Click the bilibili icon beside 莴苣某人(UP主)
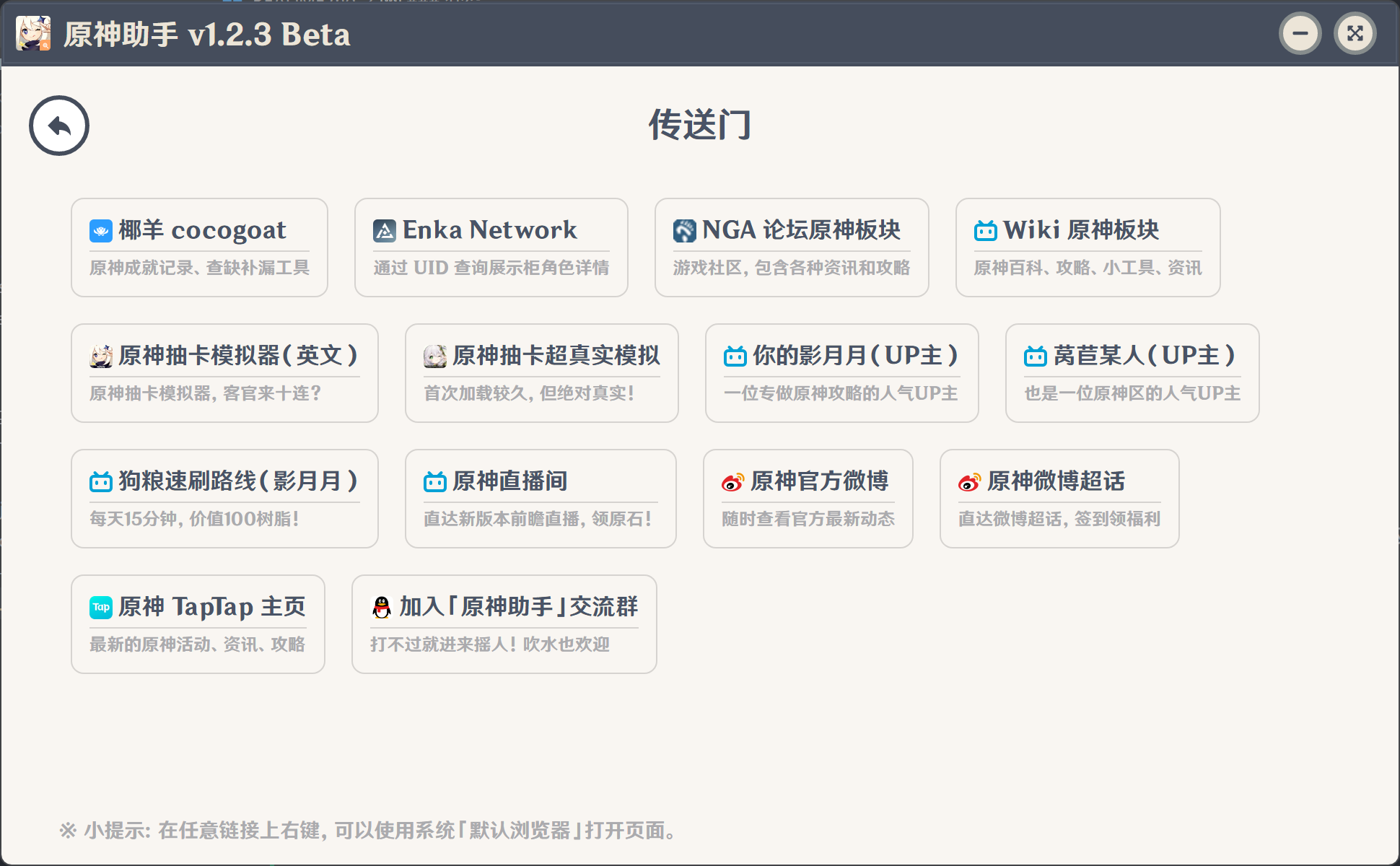This screenshot has width=1400, height=866. [1036, 357]
